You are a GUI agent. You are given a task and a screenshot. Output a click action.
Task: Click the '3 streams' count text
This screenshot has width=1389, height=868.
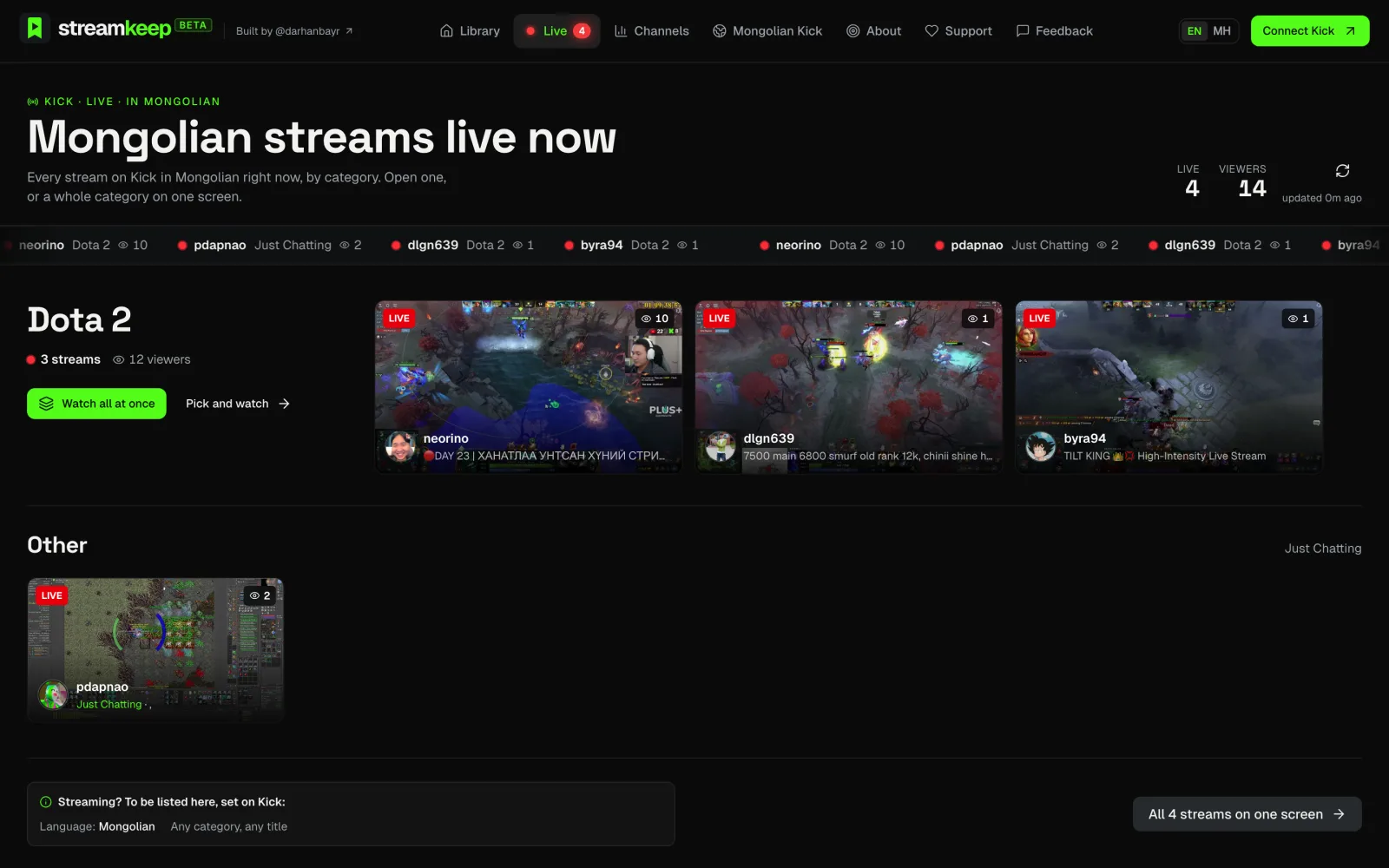pyautogui.click(x=70, y=359)
